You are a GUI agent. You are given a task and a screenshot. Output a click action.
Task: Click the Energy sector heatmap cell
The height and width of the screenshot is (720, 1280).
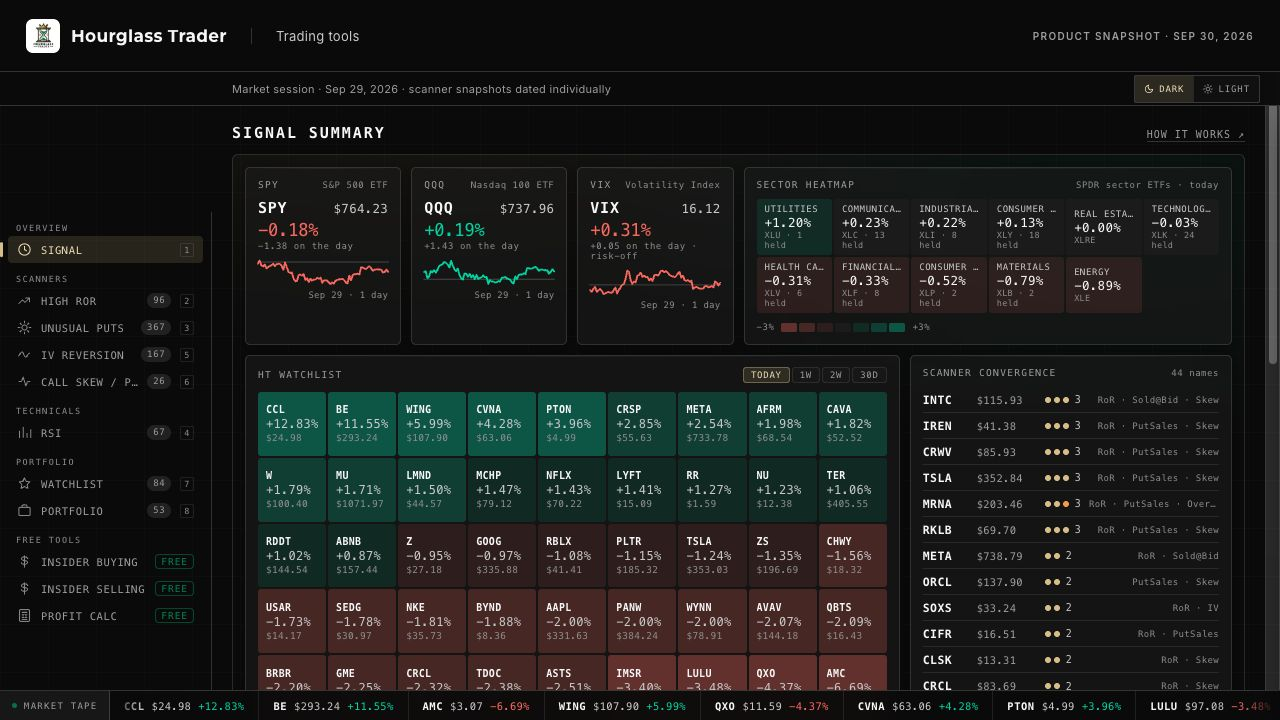1104,285
